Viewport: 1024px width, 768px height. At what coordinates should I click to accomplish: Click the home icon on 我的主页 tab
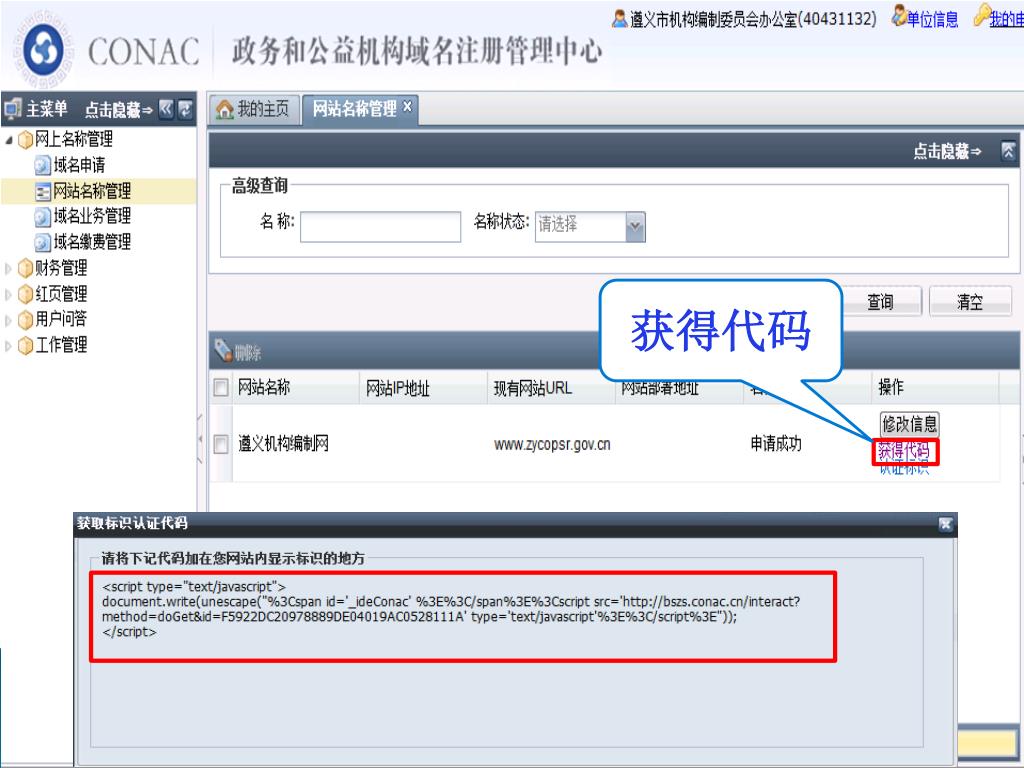pyautogui.click(x=225, y=109)
